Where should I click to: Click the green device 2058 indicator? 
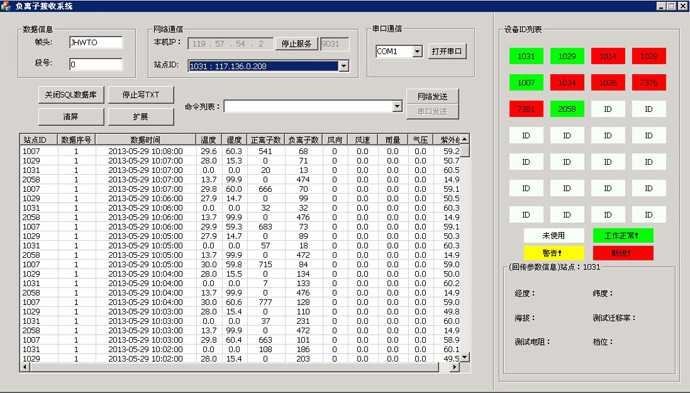(x=567, y=109)
